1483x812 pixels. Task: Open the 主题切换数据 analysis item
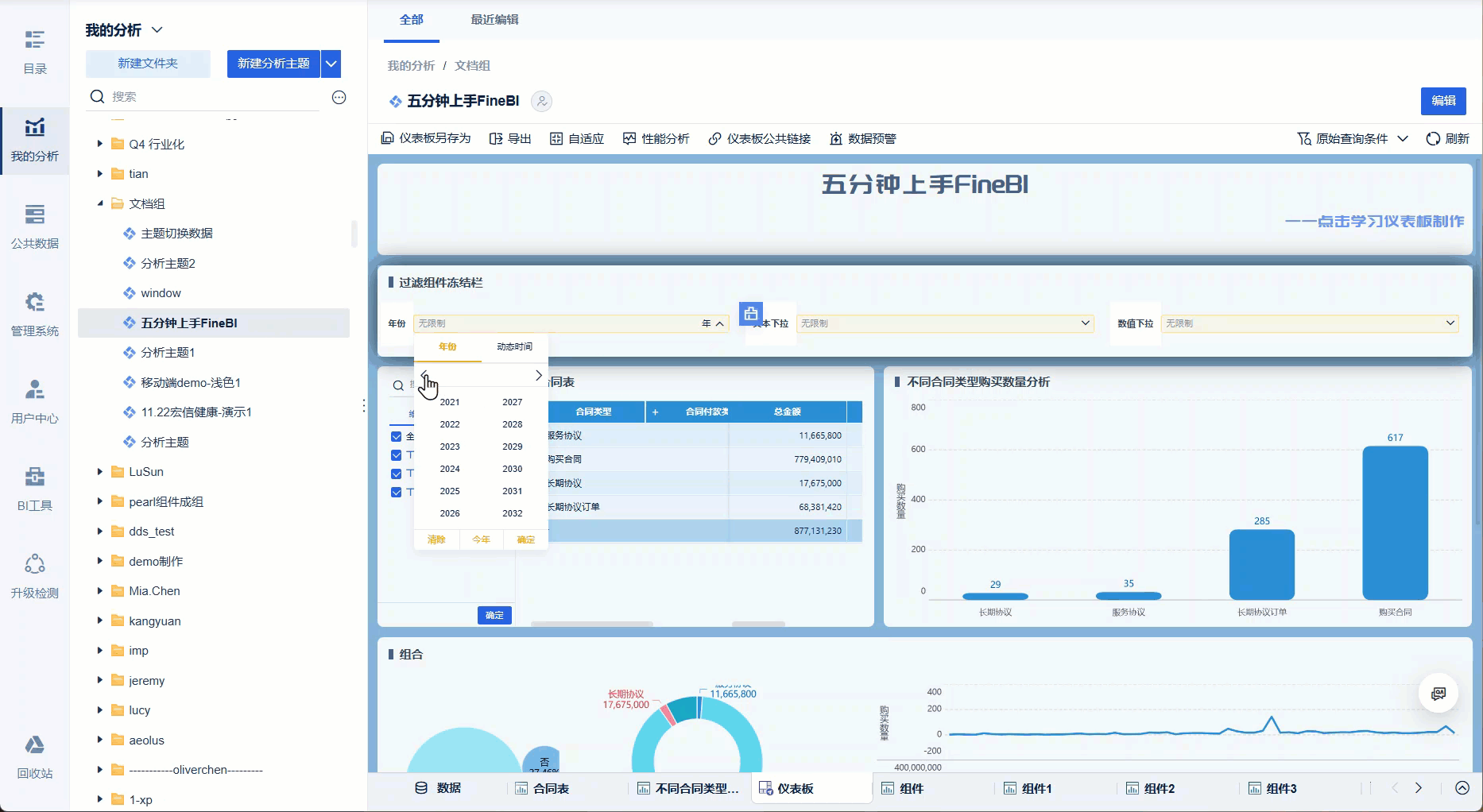click(176, 234)
